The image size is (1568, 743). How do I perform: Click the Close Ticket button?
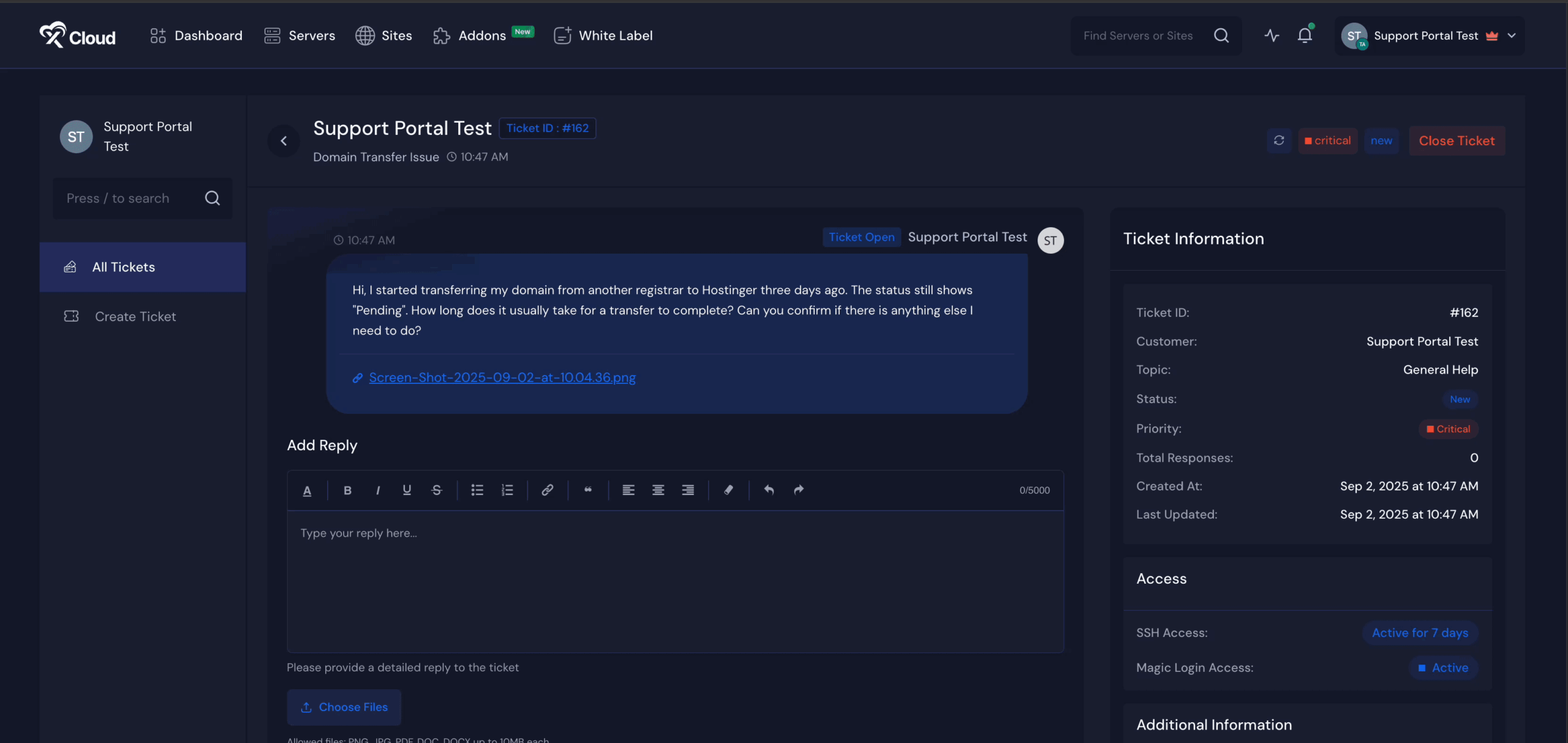[1457, 141]
